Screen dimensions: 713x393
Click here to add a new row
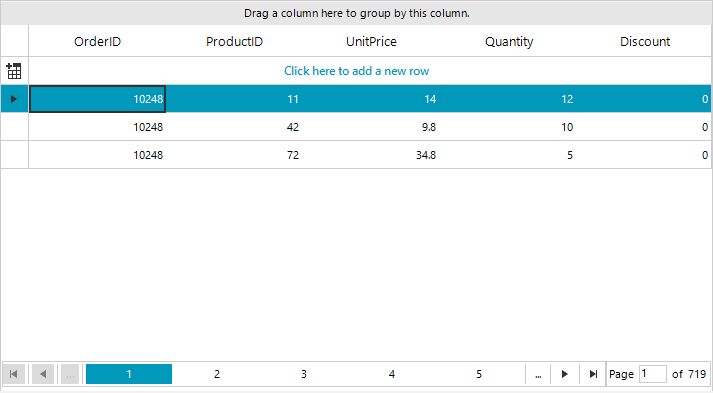point(356,71)
